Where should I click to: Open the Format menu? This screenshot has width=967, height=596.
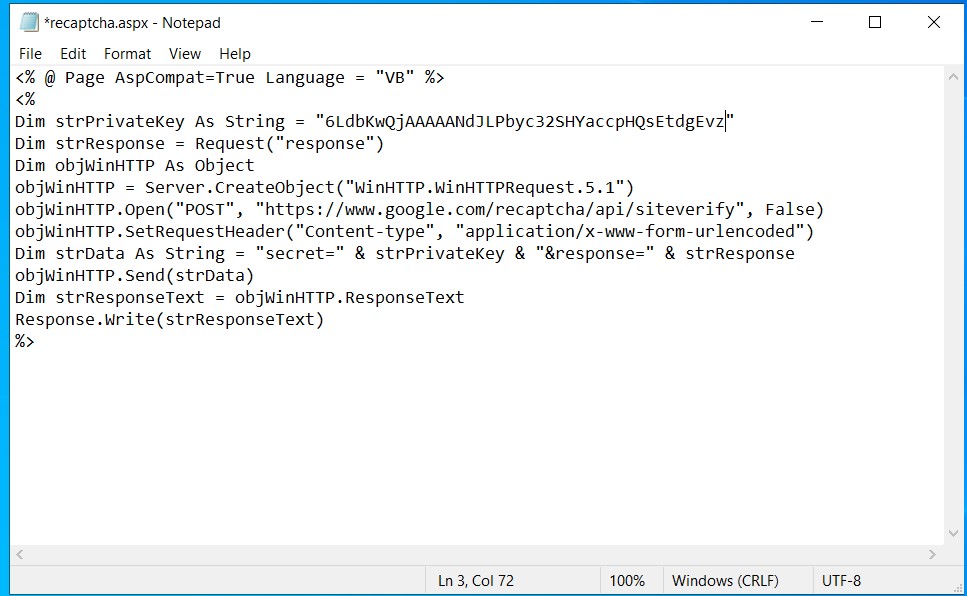[x=127, y=54]
